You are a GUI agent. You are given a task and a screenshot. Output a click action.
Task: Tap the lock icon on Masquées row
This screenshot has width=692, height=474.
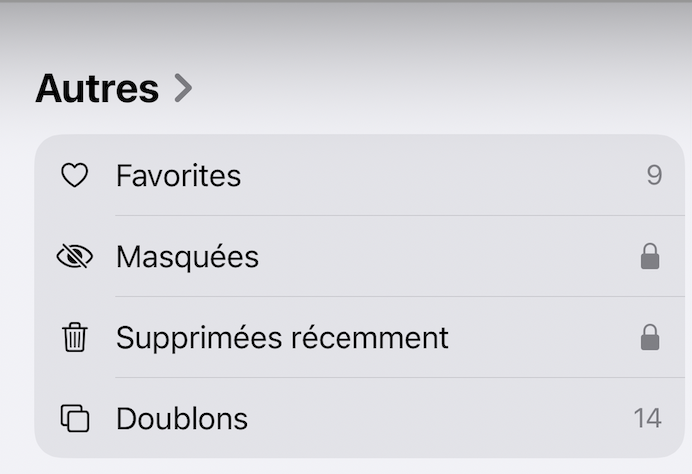coord(650,257)
